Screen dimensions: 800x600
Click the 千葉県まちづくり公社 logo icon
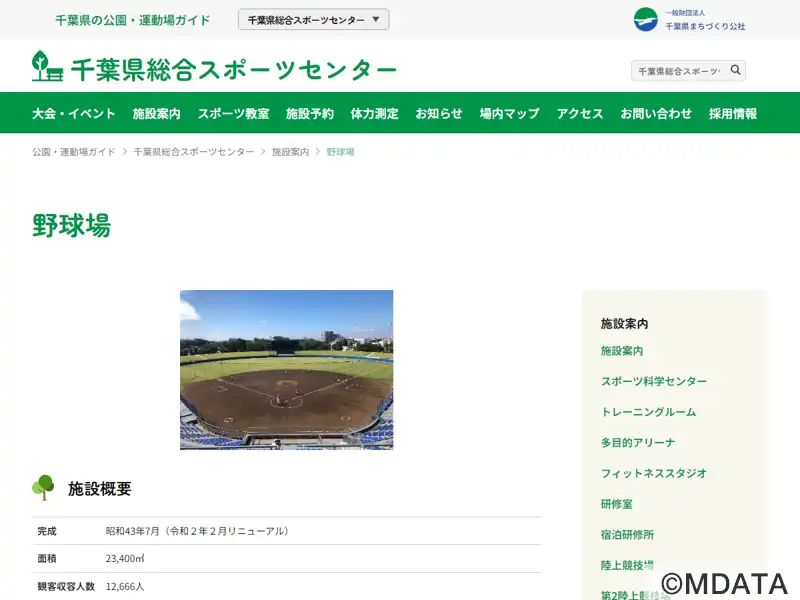point(645,20)
